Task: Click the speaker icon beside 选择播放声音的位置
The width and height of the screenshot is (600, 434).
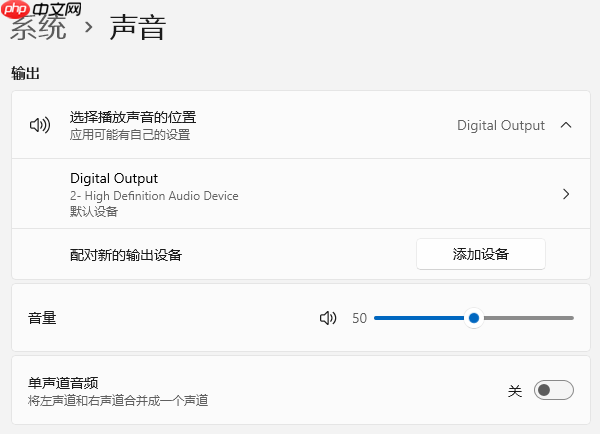Action: pyautogui.click(x=40, y=125)
